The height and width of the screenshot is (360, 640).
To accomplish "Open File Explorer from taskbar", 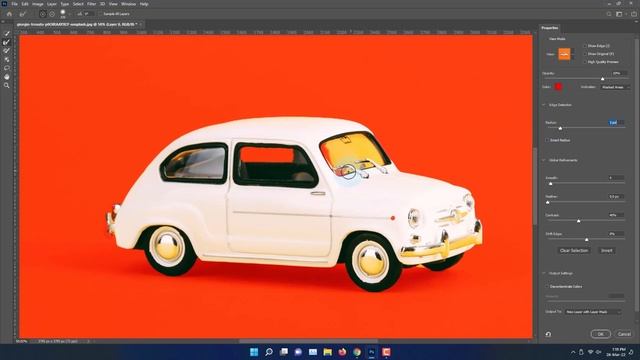I will pos(327,352).
